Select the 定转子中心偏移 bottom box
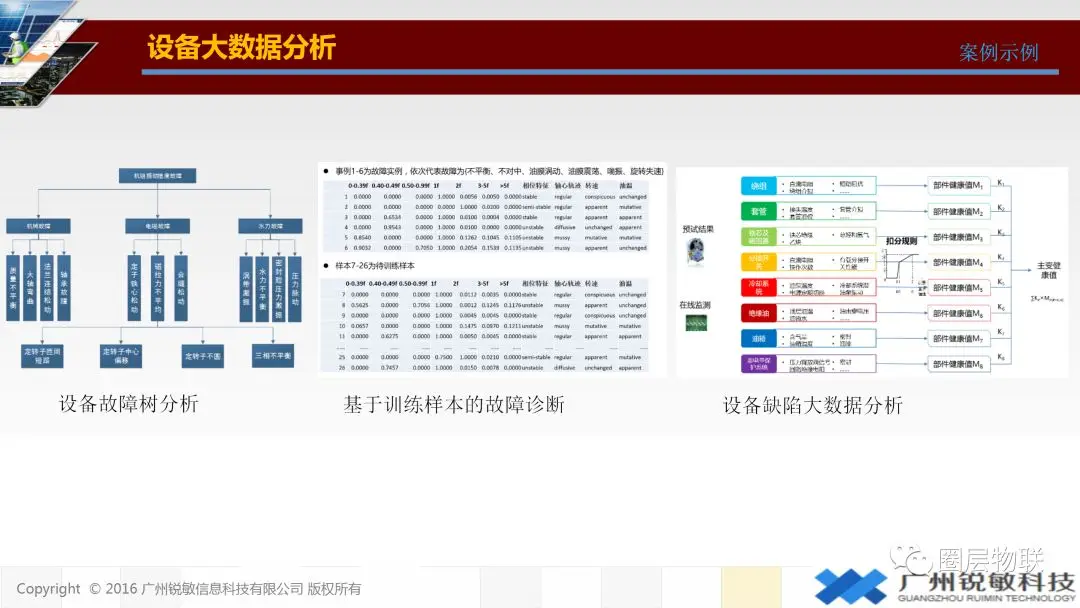Viewport: 1080px width, 608px height. [121, 356]
